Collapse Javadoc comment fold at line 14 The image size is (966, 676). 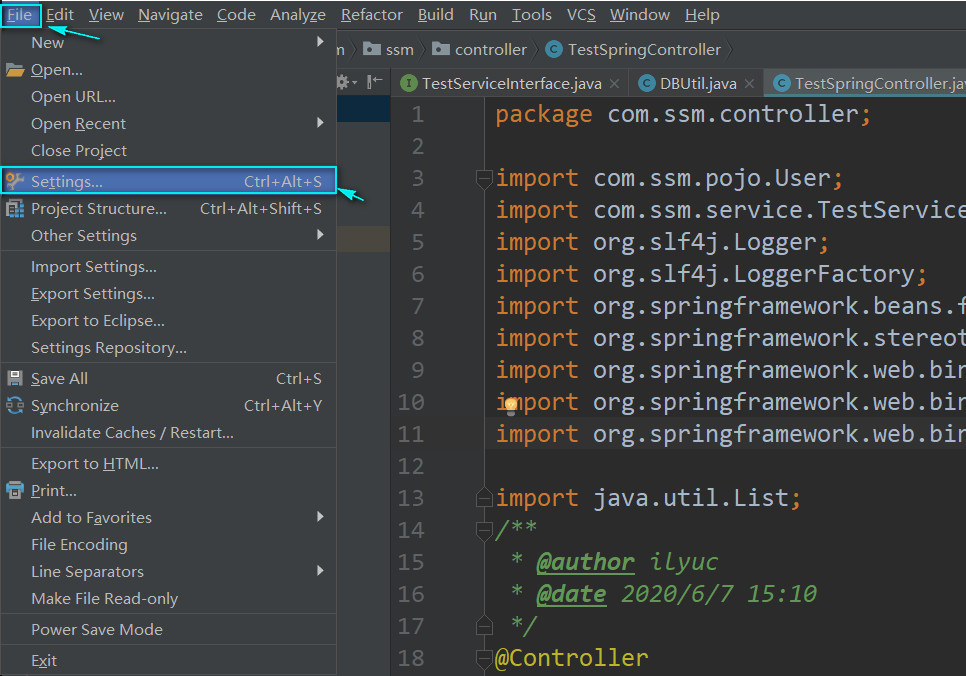coord(484,530)
